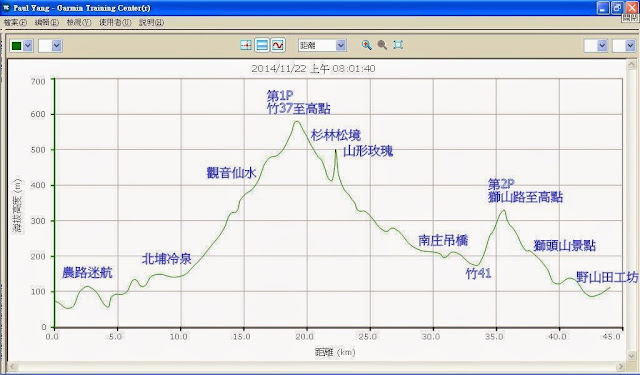Viewport: 640px width, 375px height.
Task: Open the 檔案(F) menu
Action: tap(15, 22)
